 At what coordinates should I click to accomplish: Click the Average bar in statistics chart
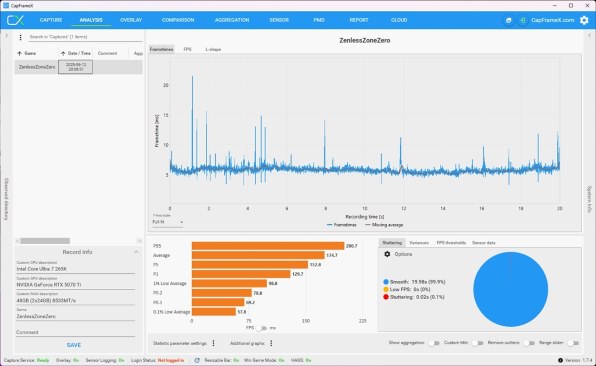[258, 255]
